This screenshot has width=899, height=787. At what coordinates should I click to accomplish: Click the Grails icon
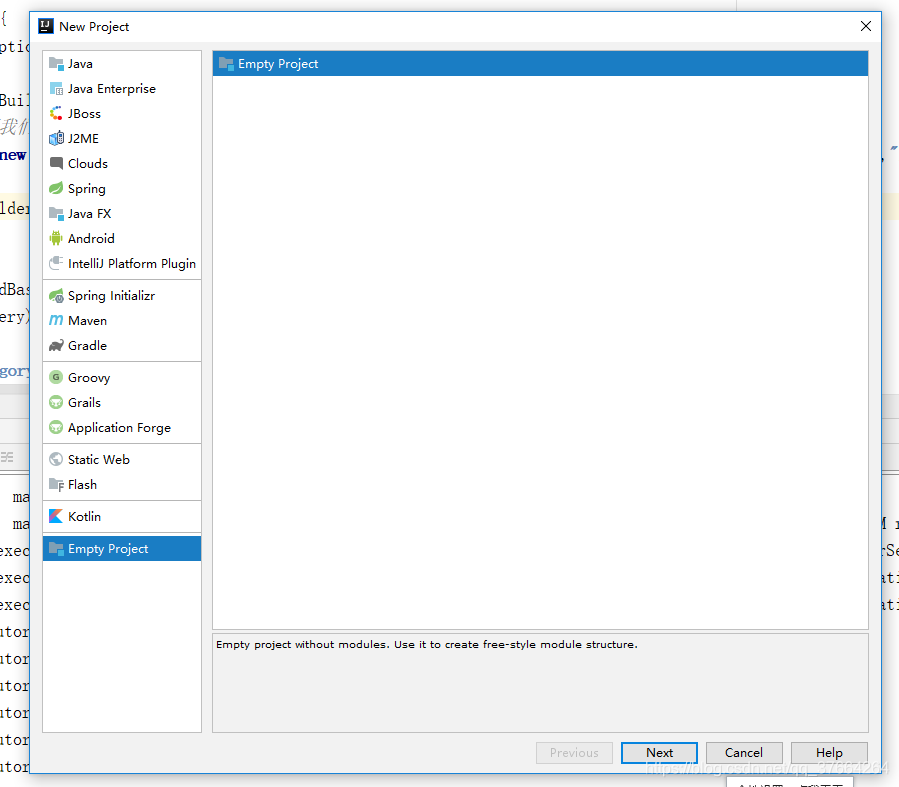56,402
